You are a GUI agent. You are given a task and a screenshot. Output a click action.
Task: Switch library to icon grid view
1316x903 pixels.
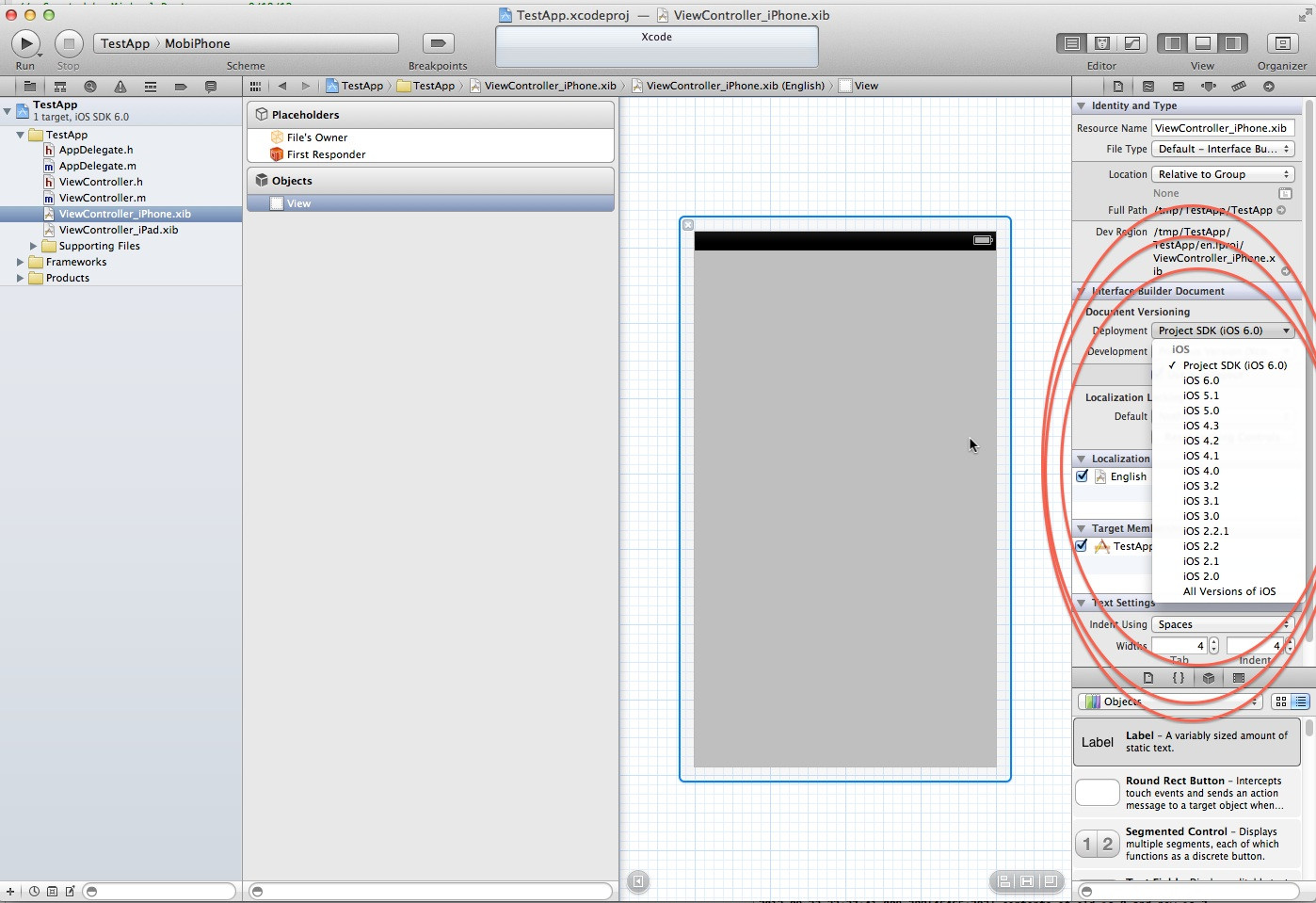pyautogui.click(x=1280, y=701)
